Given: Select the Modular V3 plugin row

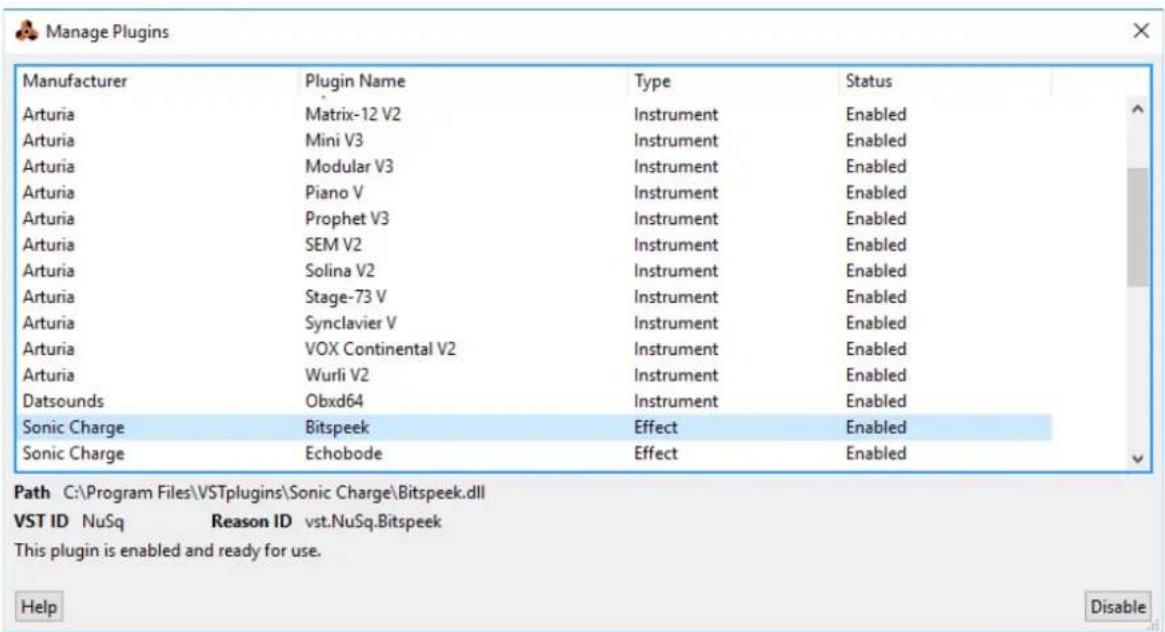Looking at the screenshot, I should coord(533,166).
